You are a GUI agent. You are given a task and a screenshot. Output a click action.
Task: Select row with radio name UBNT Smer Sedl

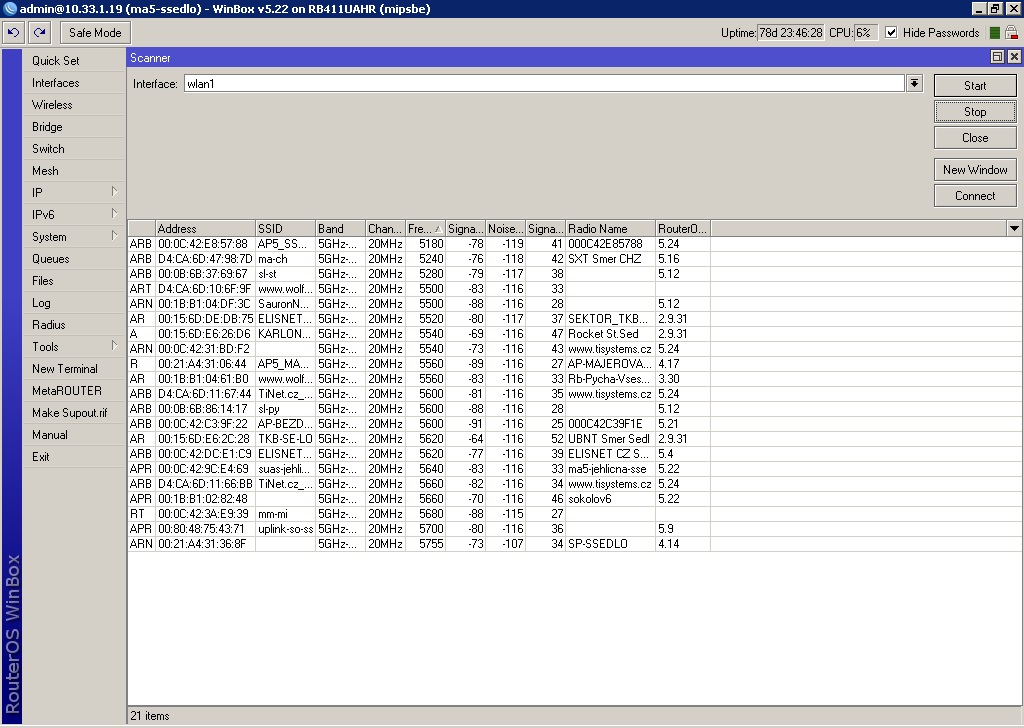pos(575,439)
